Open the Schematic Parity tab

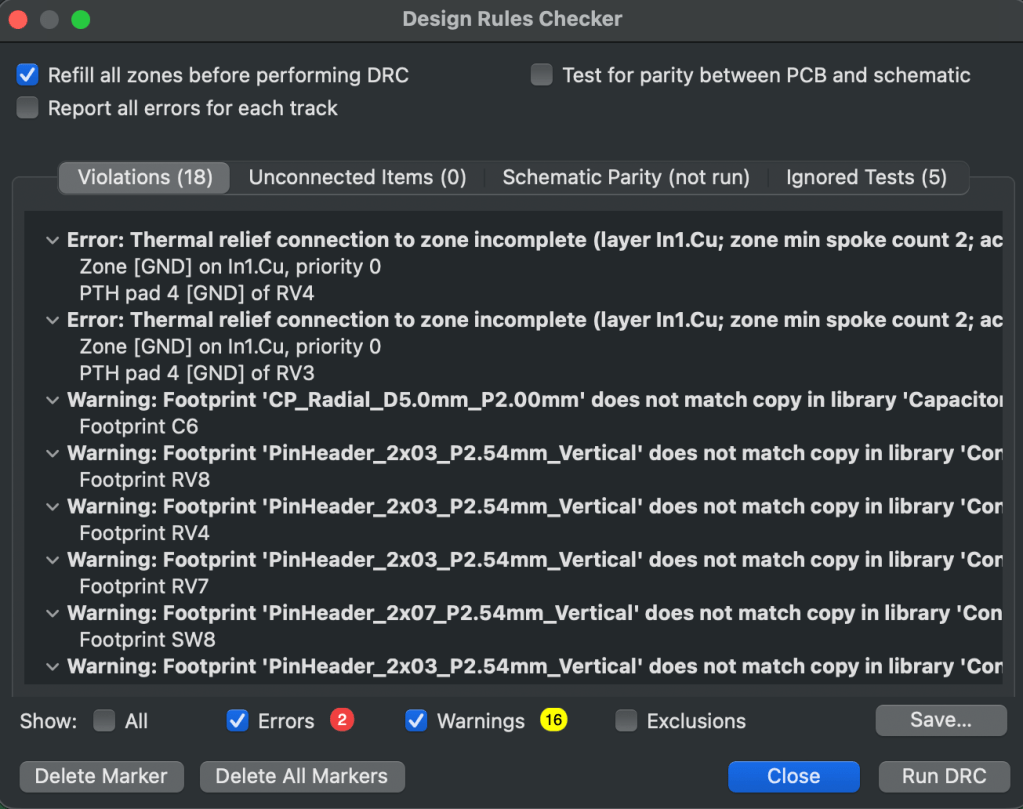pos(625,178)
